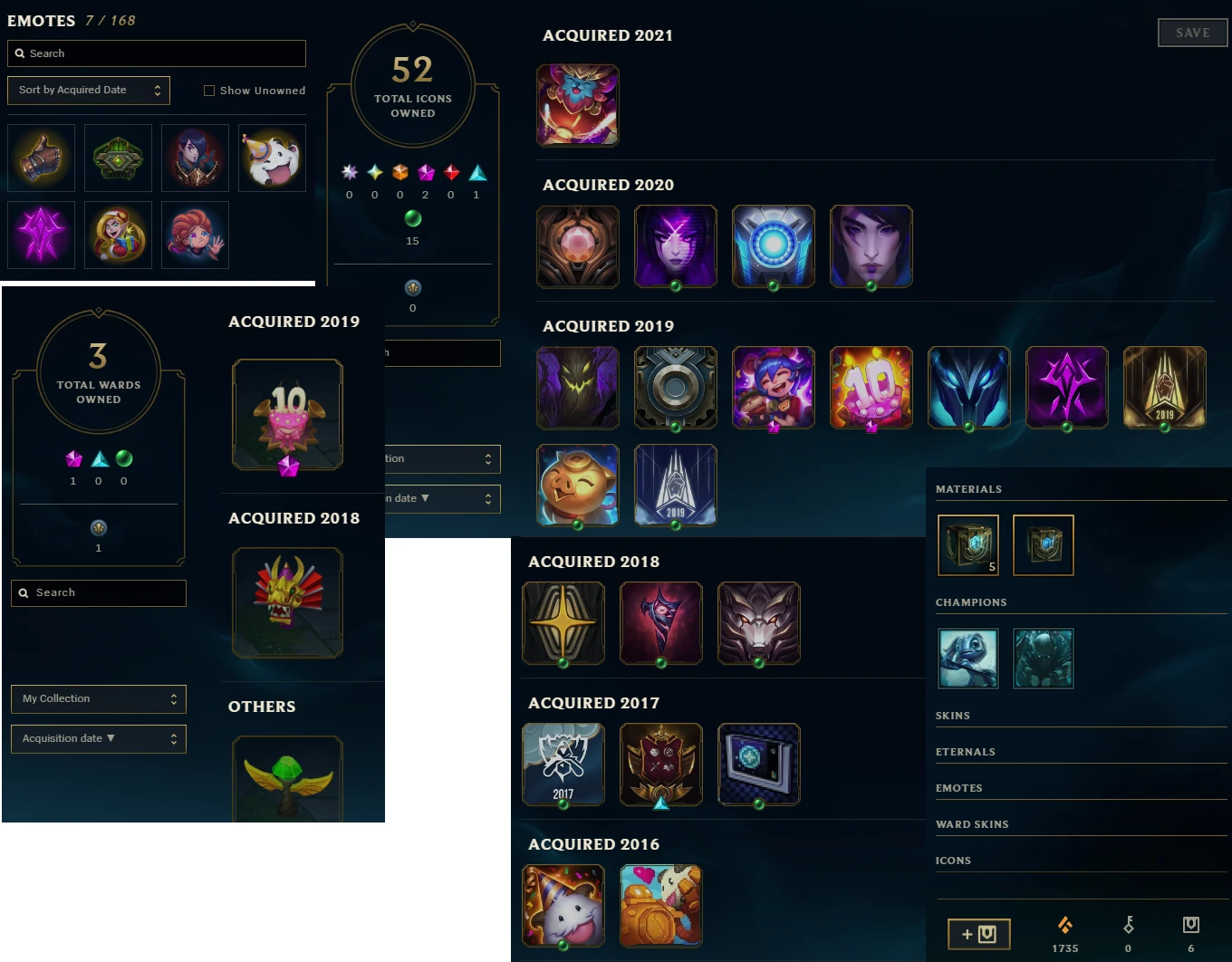1232x962 pixels.
Task: Select the red dragon mask ward skin
Action: [288, 602]
